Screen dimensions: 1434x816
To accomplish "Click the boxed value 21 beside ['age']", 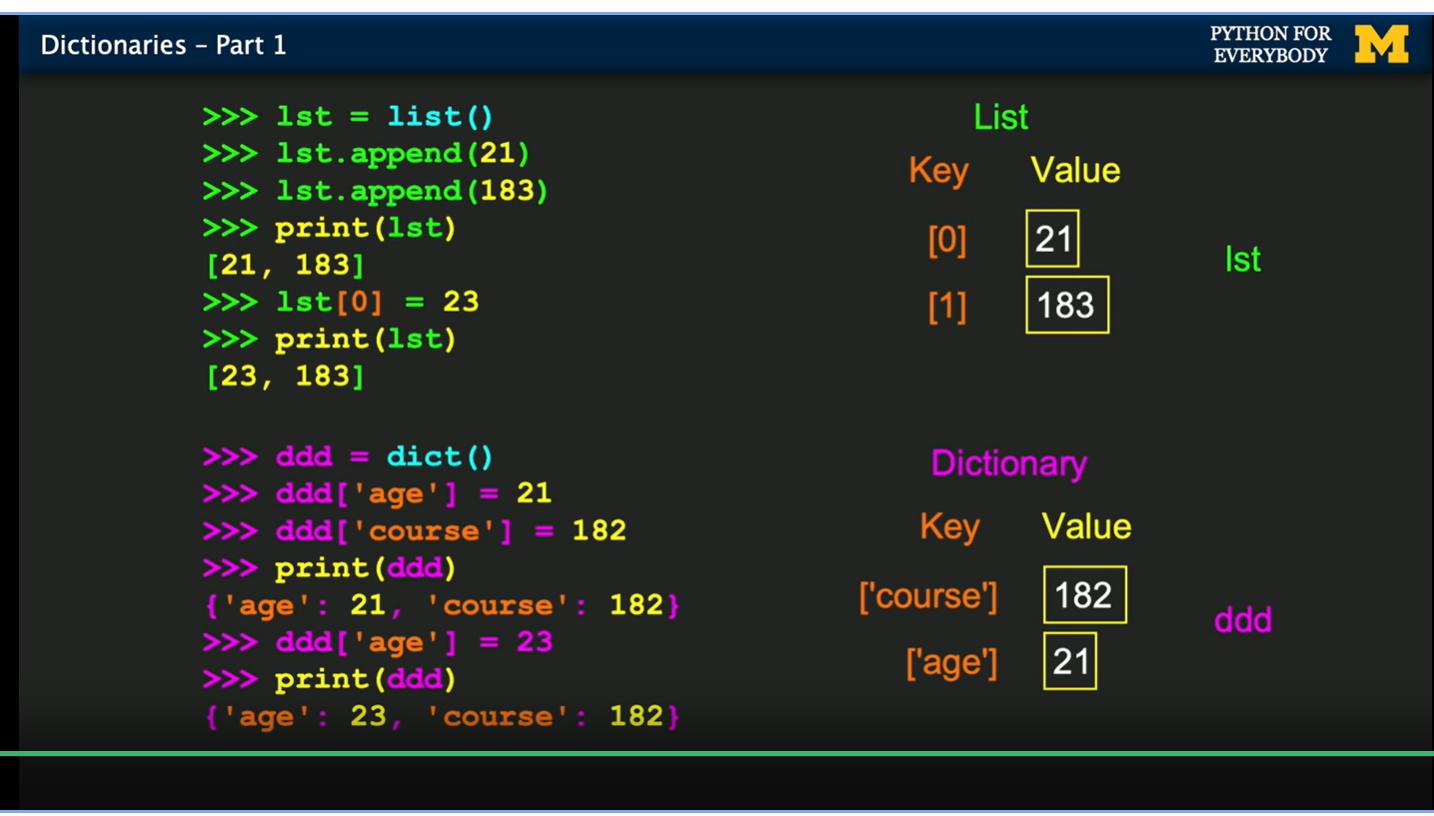I will [x=1070, y=661].
